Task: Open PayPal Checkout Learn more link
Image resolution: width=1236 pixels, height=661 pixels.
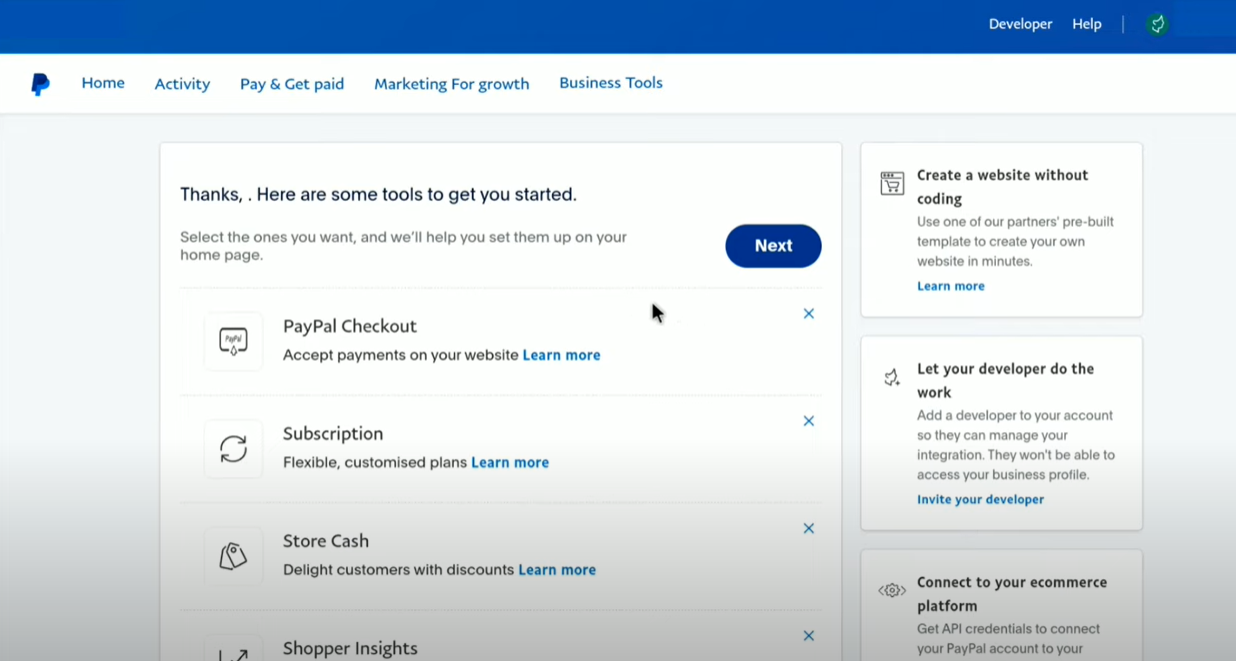Action: click(x=562, y=355)
